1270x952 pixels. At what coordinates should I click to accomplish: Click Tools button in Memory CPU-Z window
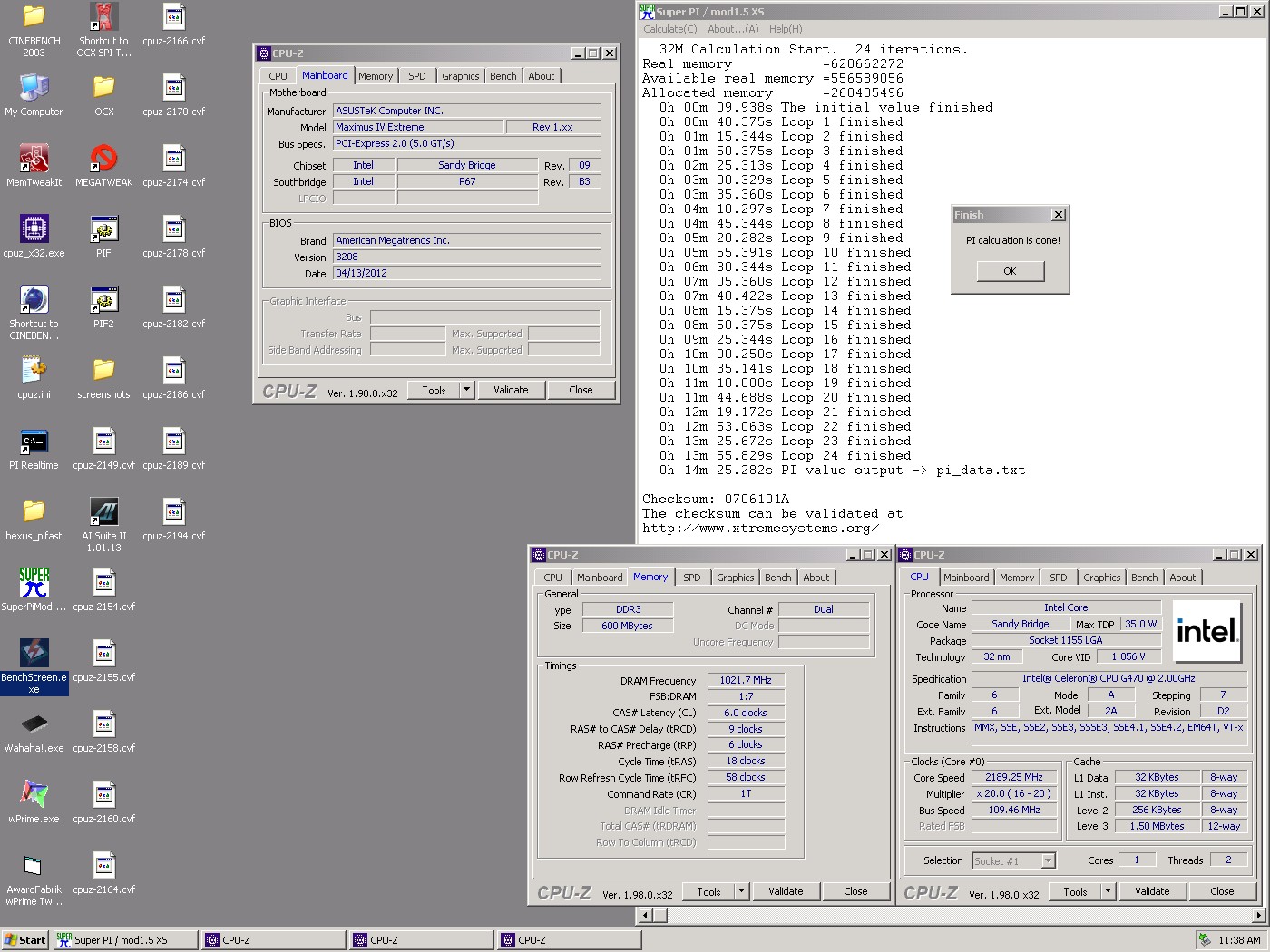point(708,891)
